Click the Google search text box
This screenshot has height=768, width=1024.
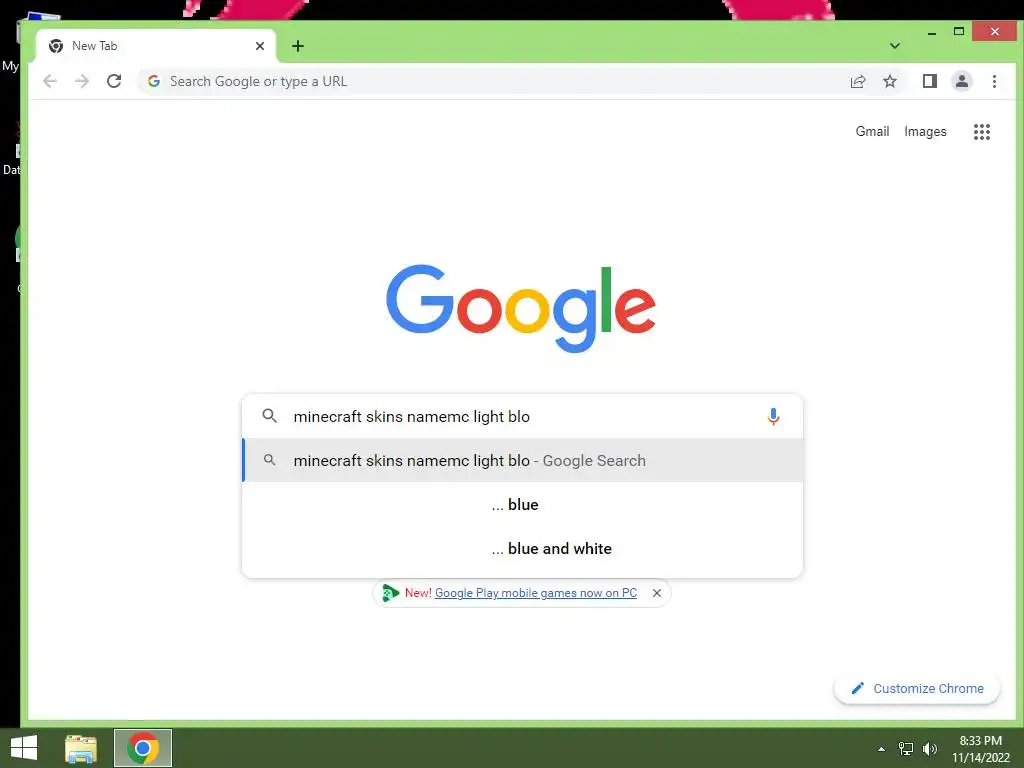(522, 416)
